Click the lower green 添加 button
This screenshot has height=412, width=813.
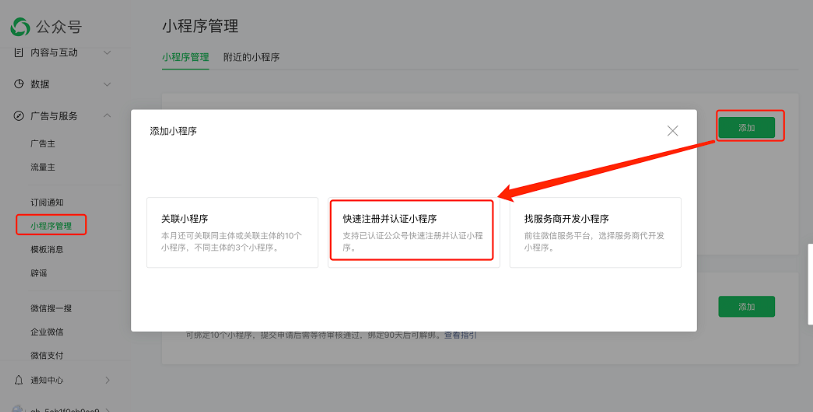click(747, 307)
